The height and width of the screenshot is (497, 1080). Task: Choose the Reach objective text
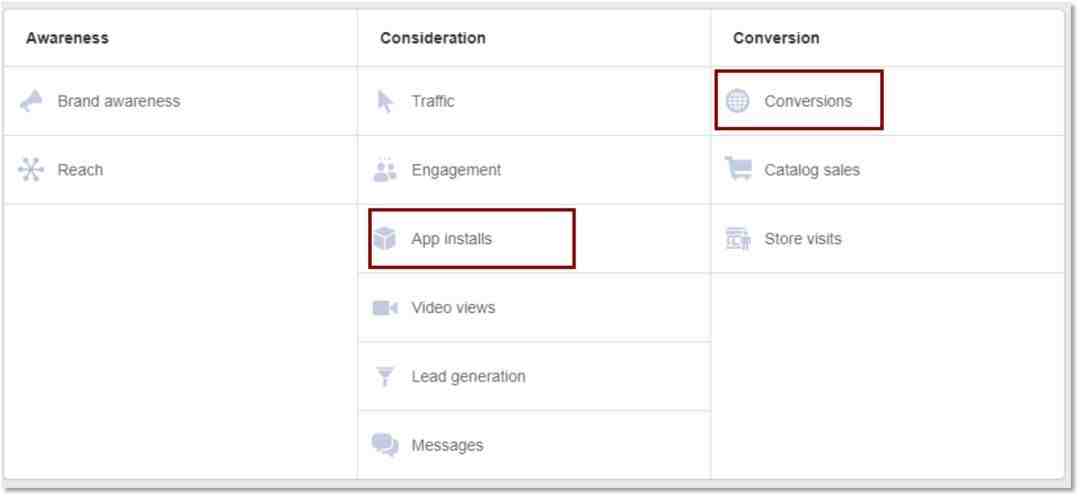point(80,170)
